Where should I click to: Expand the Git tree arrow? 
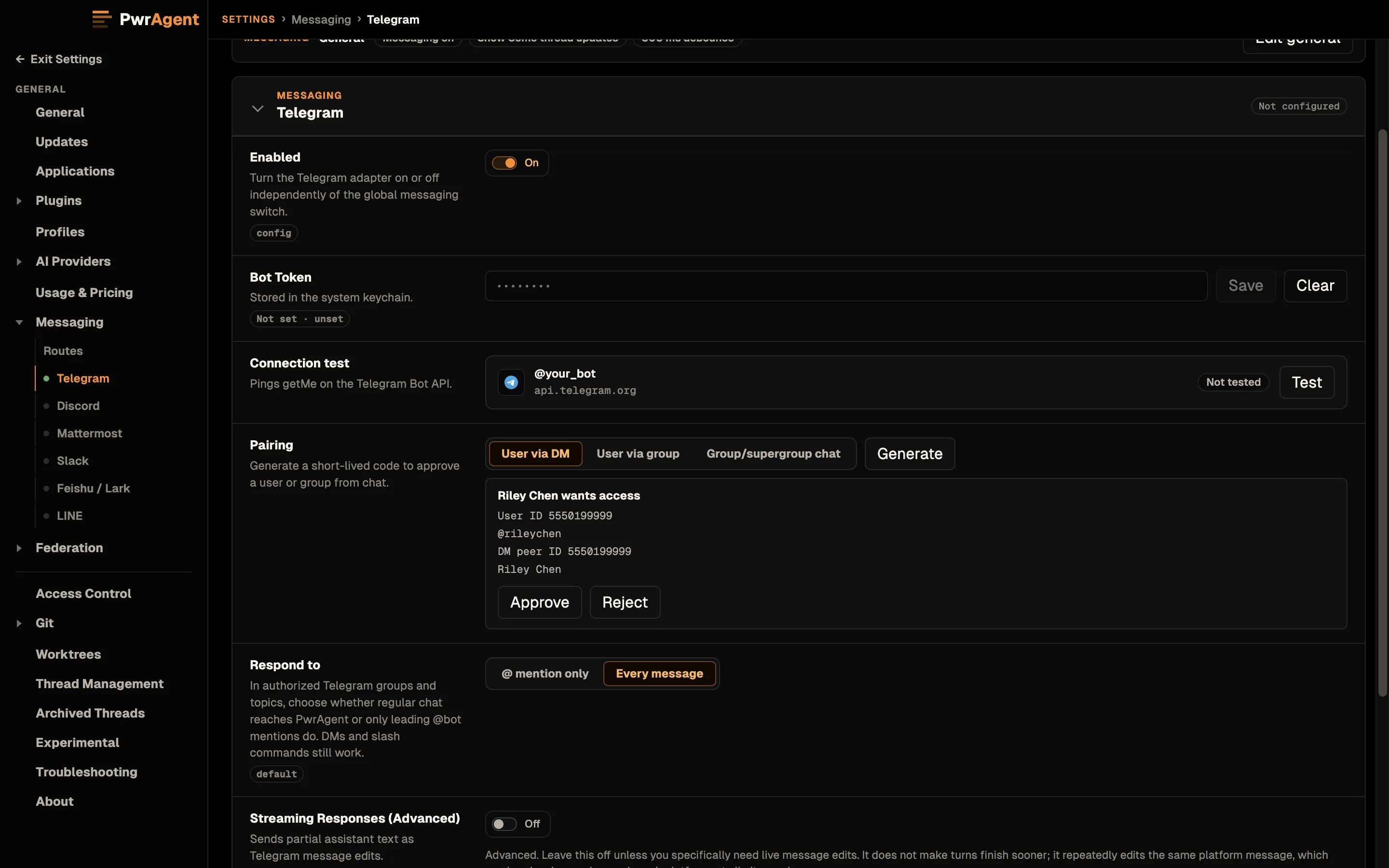[x=19, y=624]
